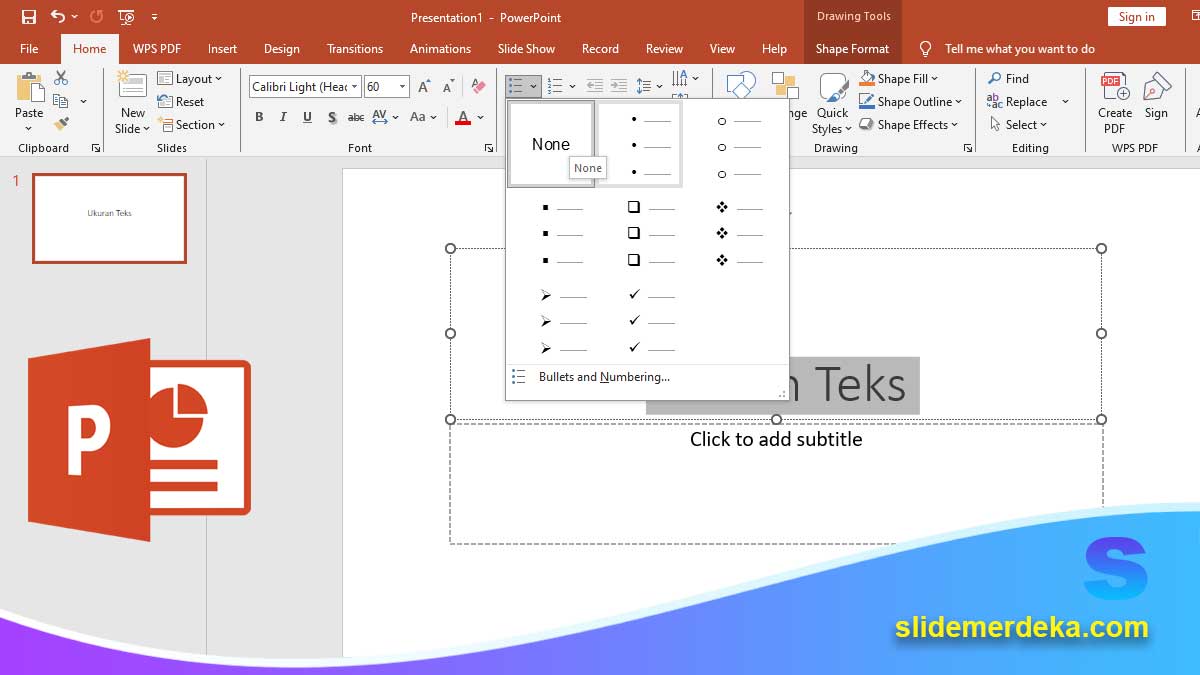Apply the red font color swatch
The height and width of the screenshot is (675, 1200).
click(x=462, y=117)
